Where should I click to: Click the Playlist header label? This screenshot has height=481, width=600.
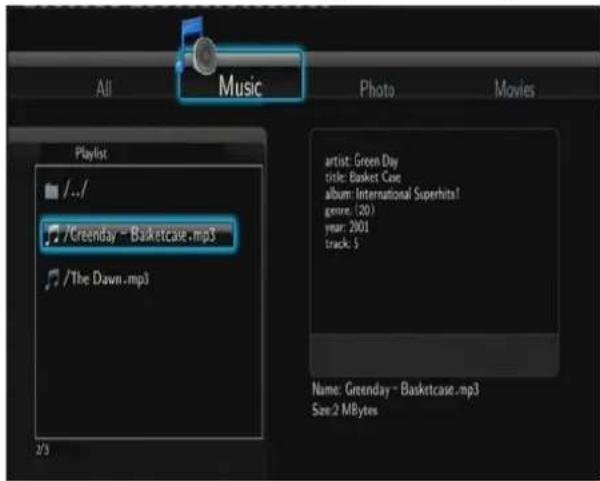click(91, 153)
